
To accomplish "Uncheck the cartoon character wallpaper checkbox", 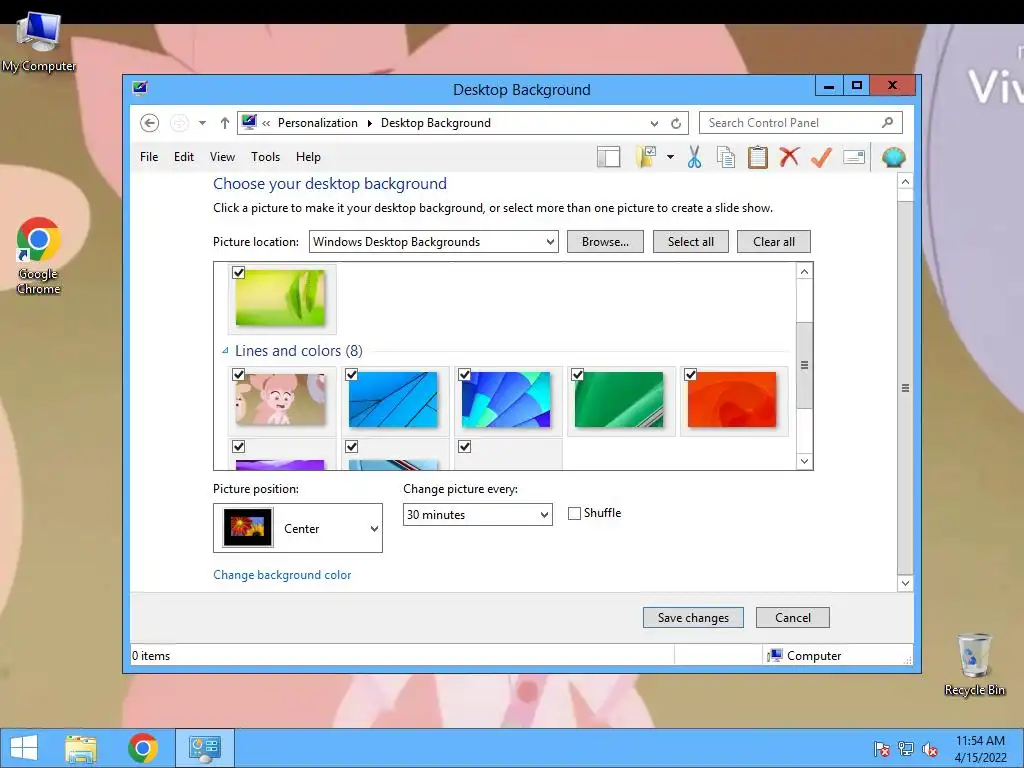I will click(238, 374).
